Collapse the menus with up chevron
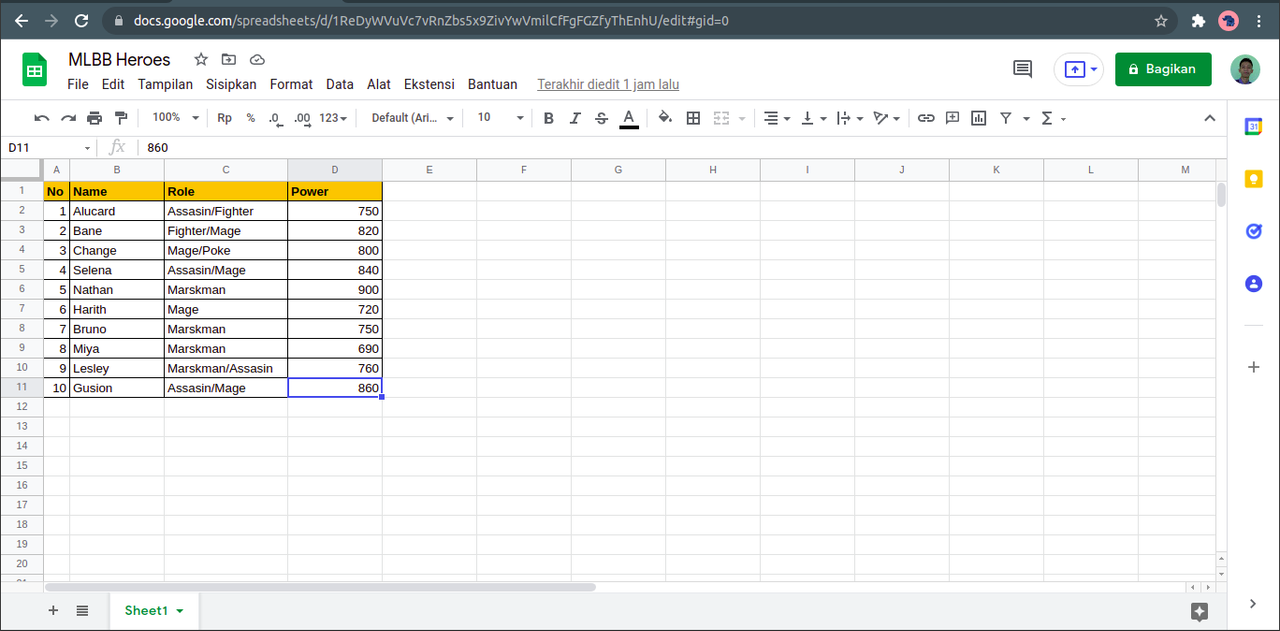The image size is (1280, 631). click(1209, 118)
